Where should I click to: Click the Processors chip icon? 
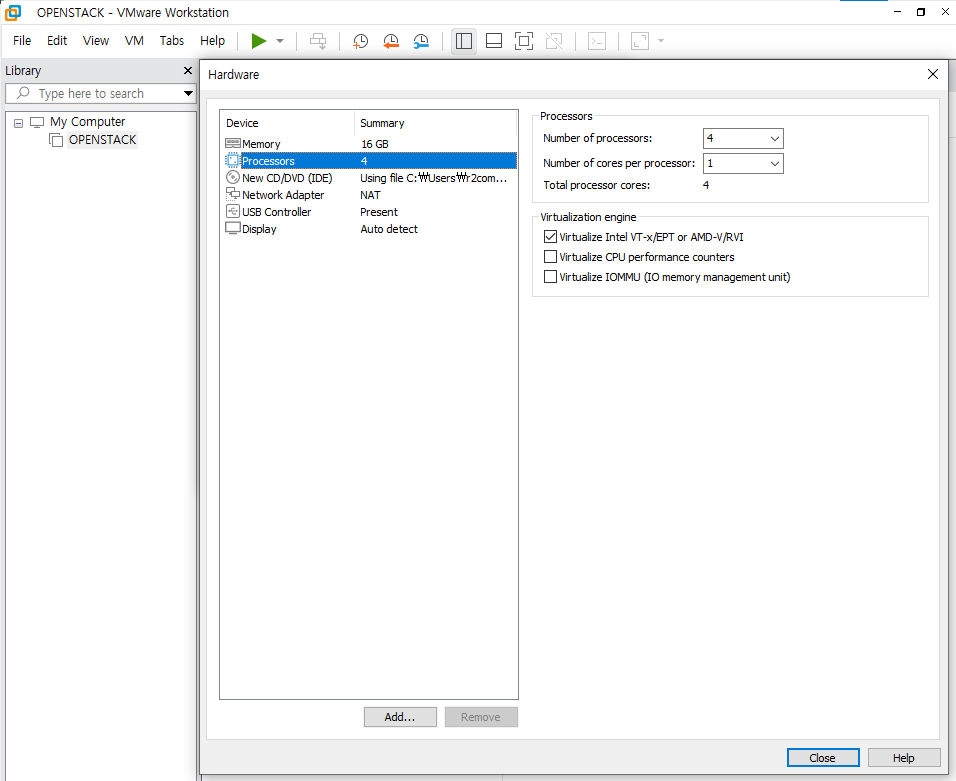click(x=233, y=160)
